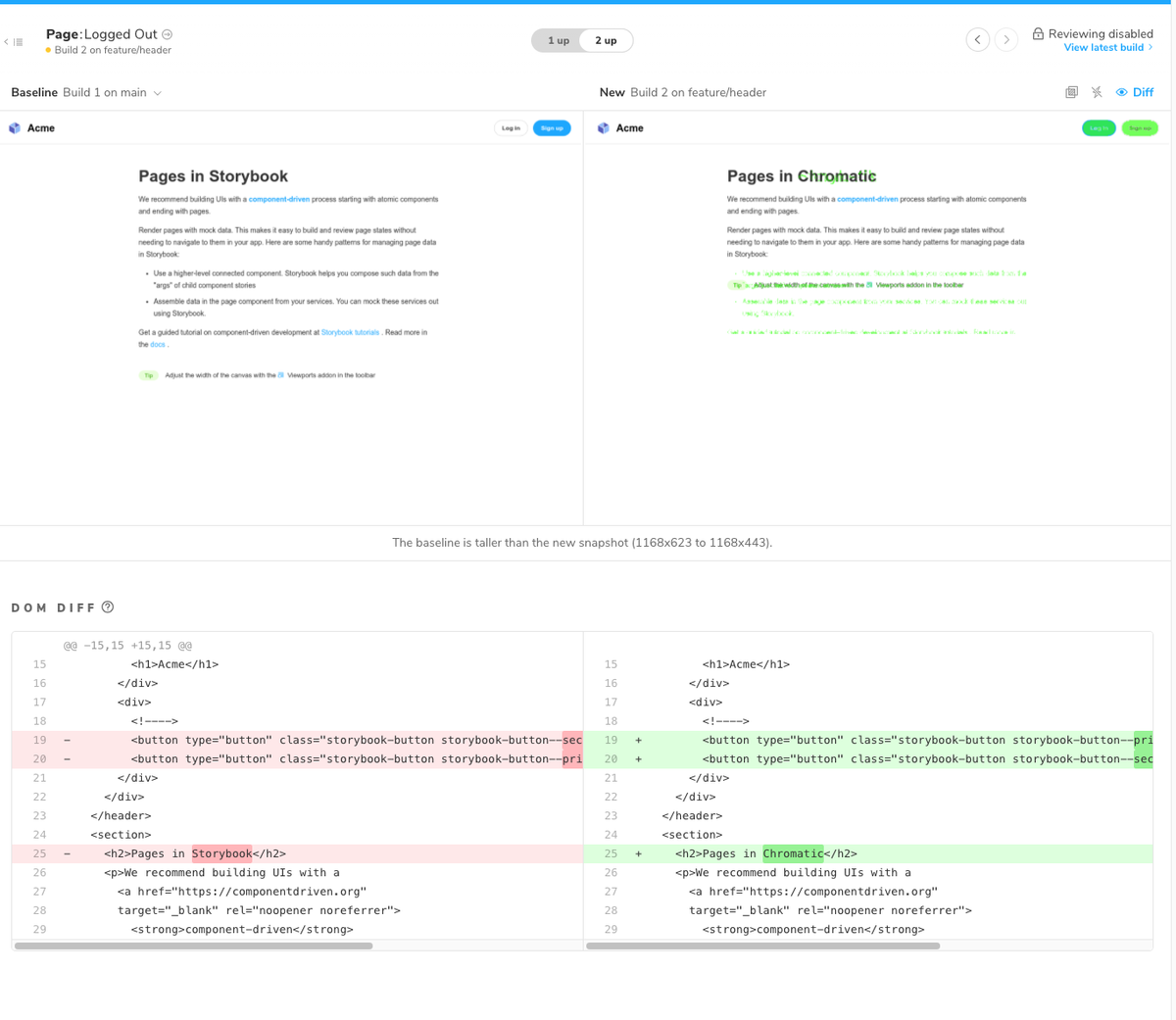Click the docs link in baseline snapshot
Image resolution: width=1176 pixels, height=1020 pixels.
158,345
